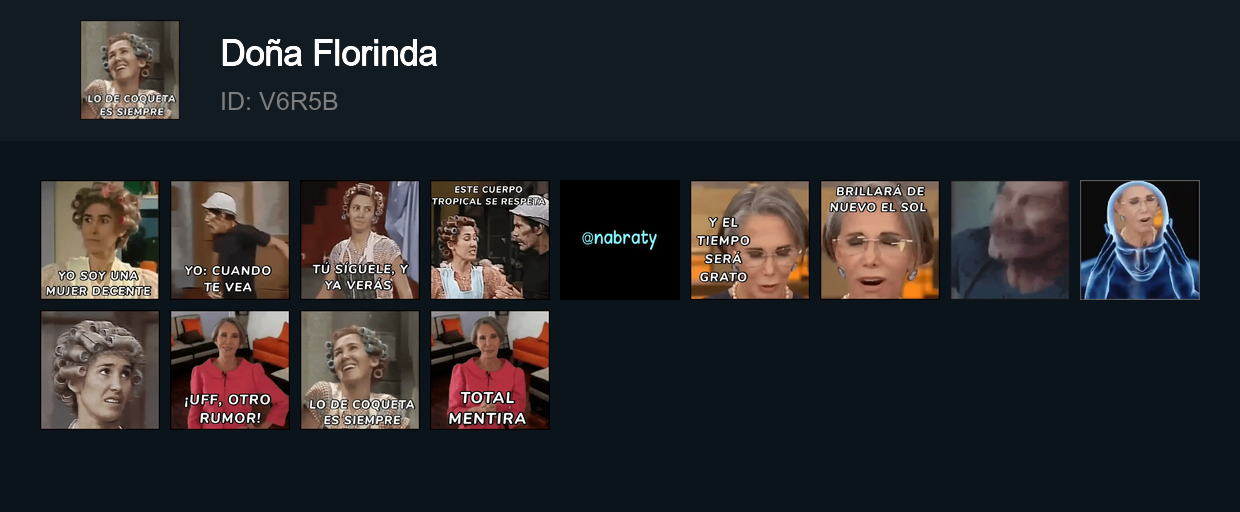Pick the sticker with man in gray cap
The width and height of the screenshot is (1240, 512).
[490, 240]
